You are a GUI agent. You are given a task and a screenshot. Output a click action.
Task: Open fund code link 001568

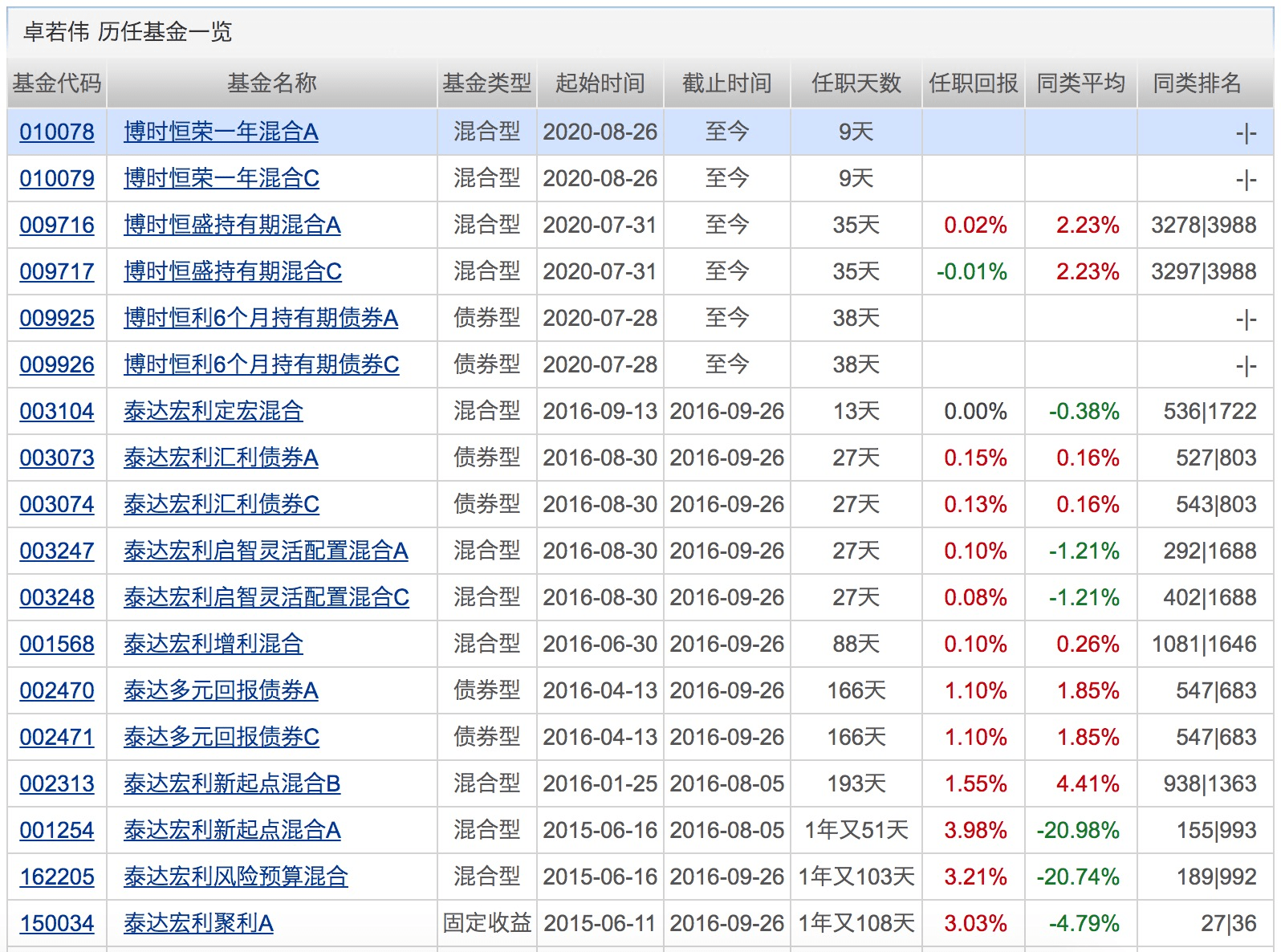[57, 644]
